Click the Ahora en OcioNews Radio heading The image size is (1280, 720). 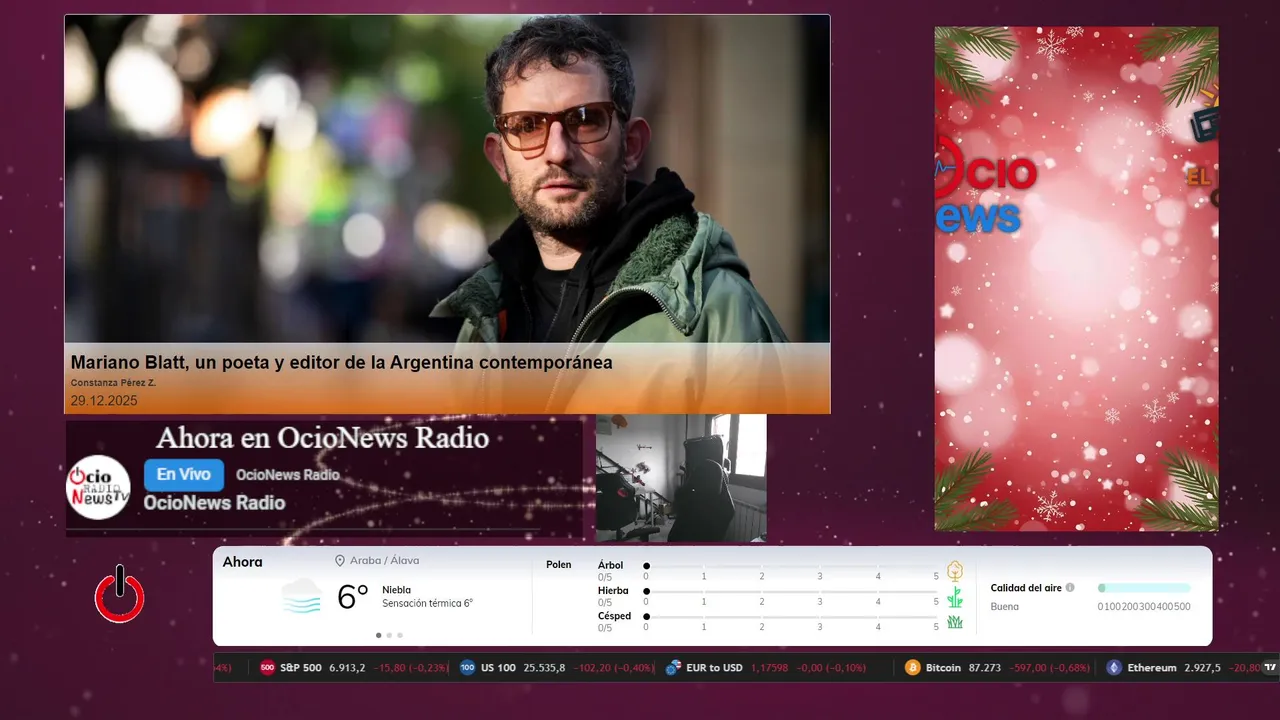click(323, 438)
